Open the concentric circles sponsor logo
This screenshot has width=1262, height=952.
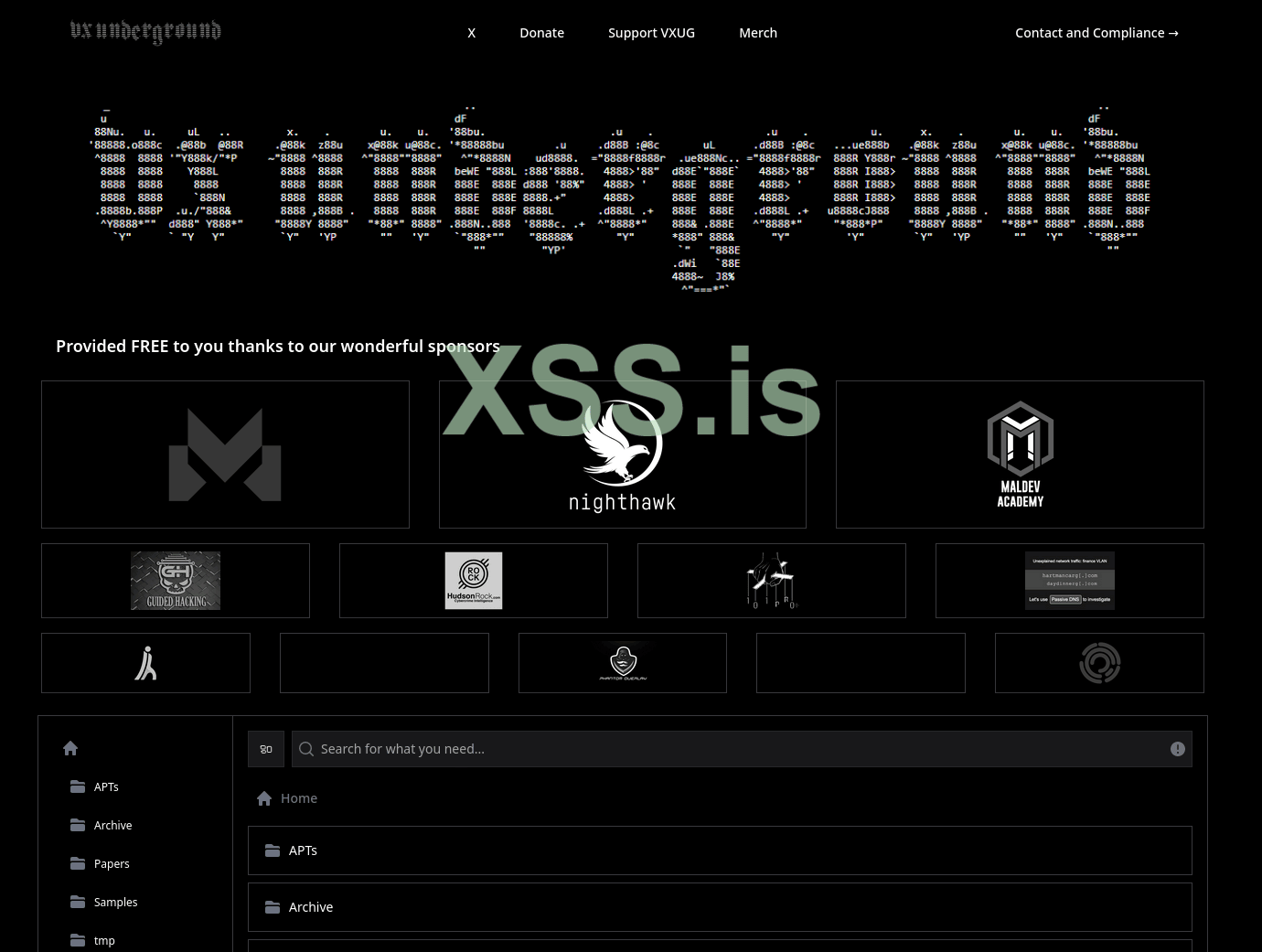[1099, 663]
